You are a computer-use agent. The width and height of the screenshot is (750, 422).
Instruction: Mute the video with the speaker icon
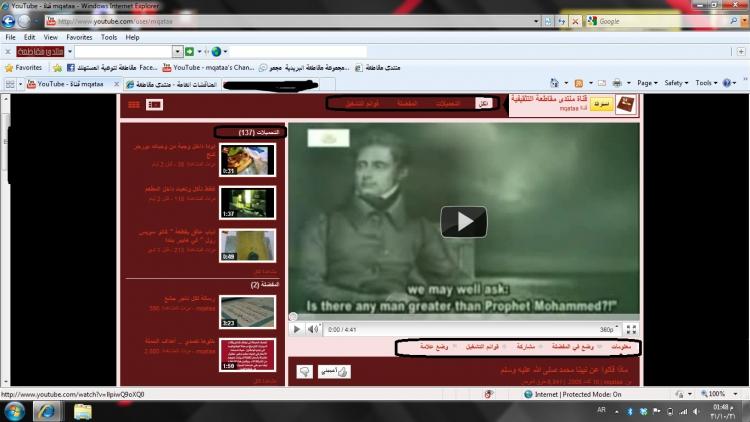click(313, 328)
